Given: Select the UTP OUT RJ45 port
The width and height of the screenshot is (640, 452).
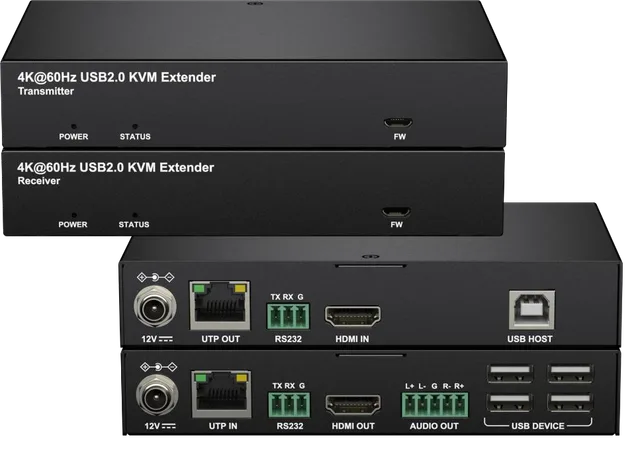Looking at the screenshot, I should (x=220, y=305).
